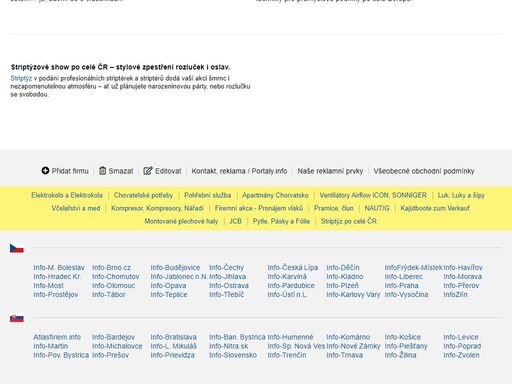Viewport: 512px width, 384px height.
Task: Open Chovatelské potřeby link
Action: point(143,195)
